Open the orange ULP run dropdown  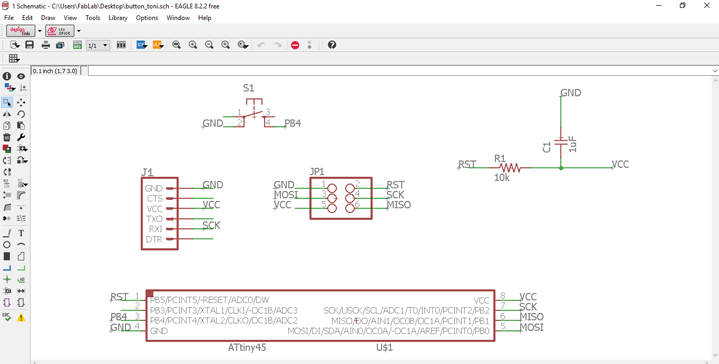(x=158, y=45)
